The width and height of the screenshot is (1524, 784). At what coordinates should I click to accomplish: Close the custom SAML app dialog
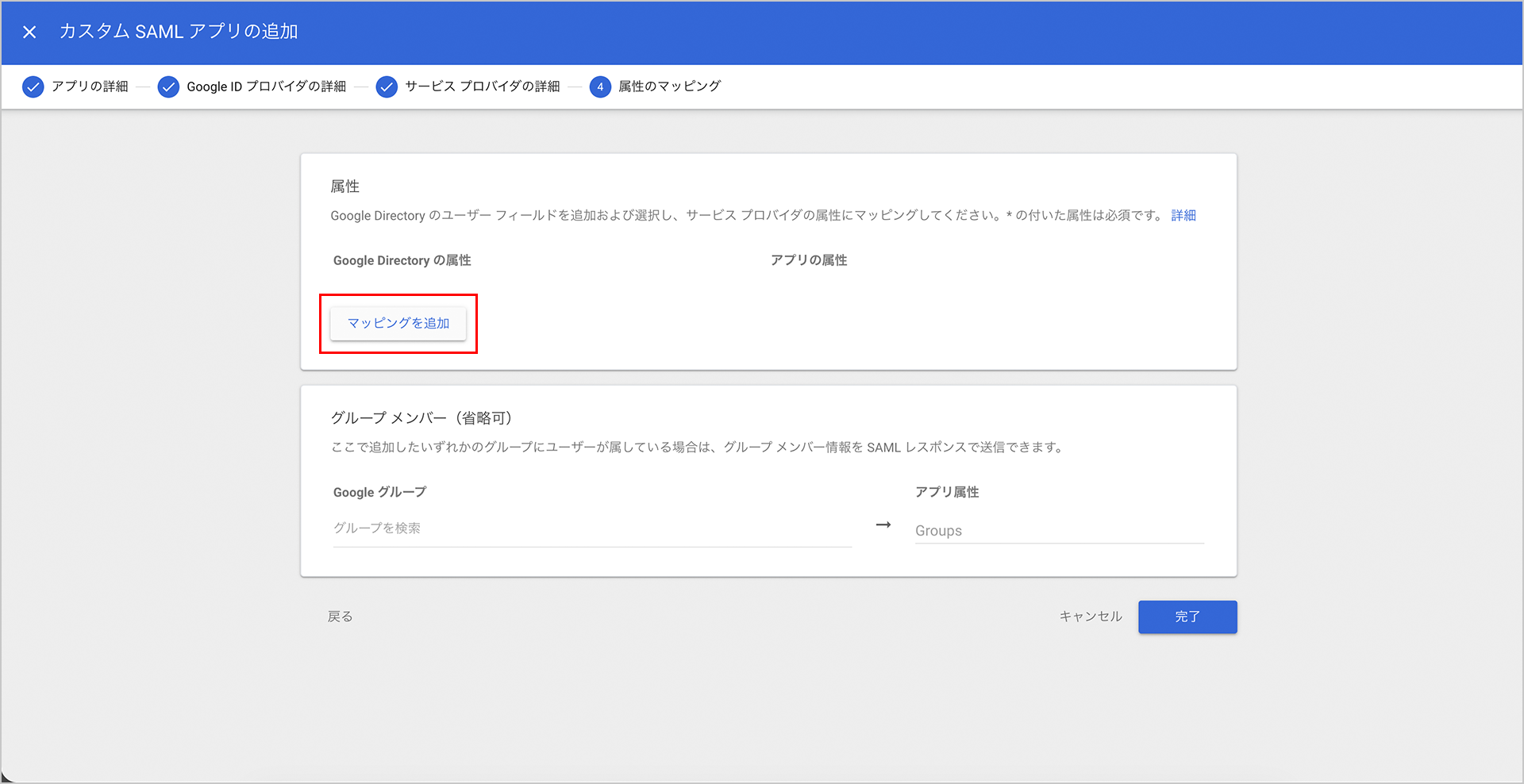click(x=29, y=32)
